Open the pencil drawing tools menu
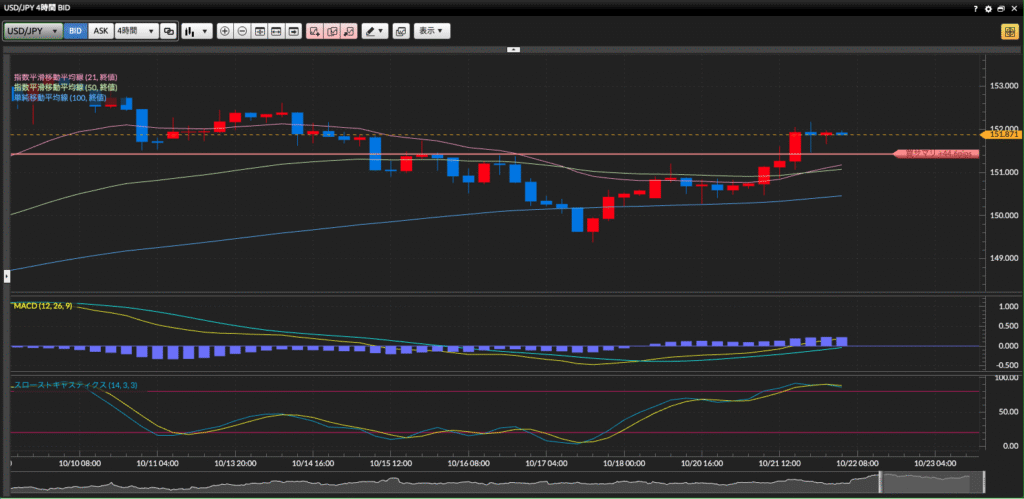Image resolution: width=1024 pixels, height=499 pixels. coord(375,31)
